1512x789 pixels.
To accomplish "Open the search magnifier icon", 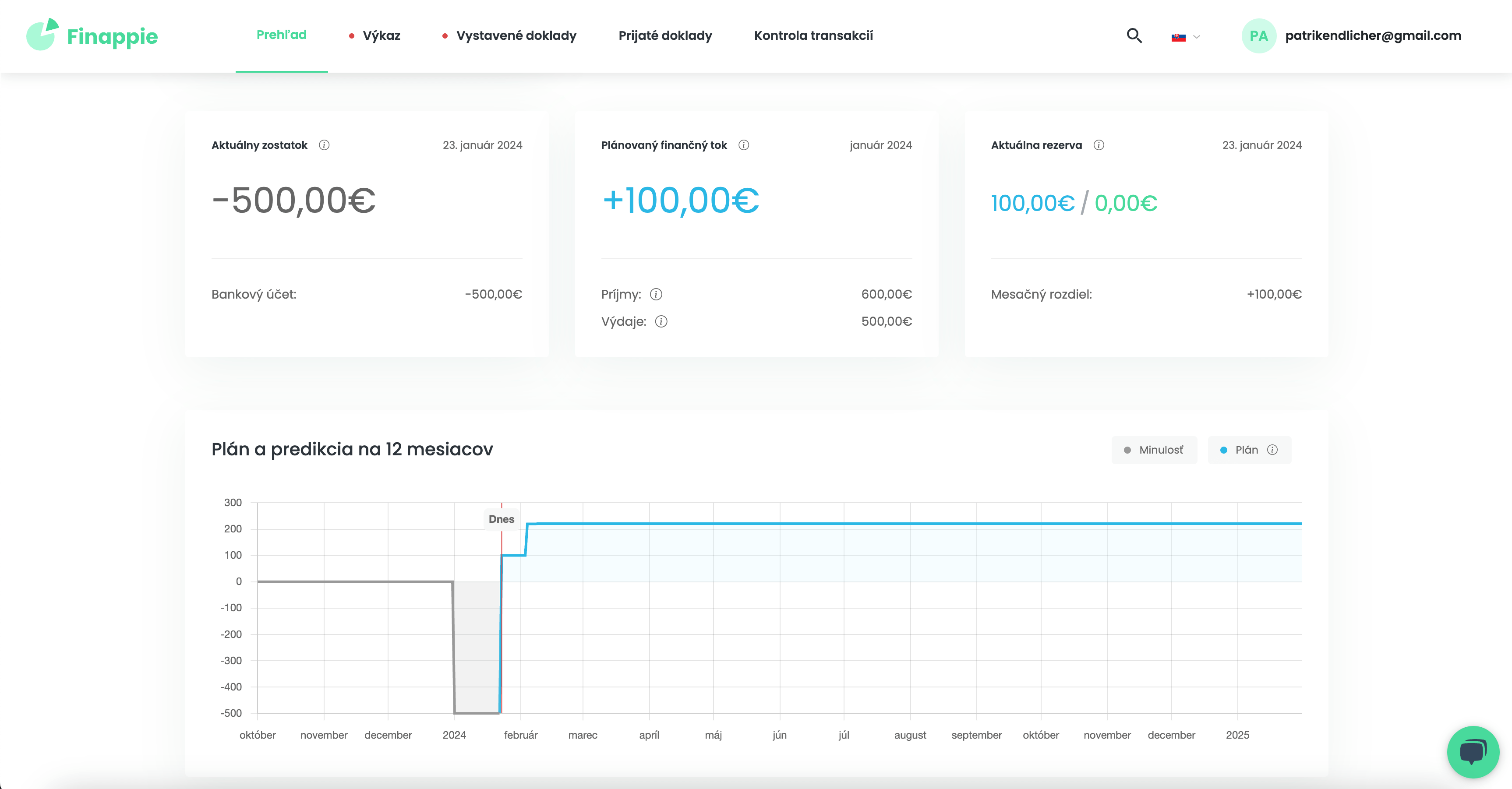I will pos(1134,36).
